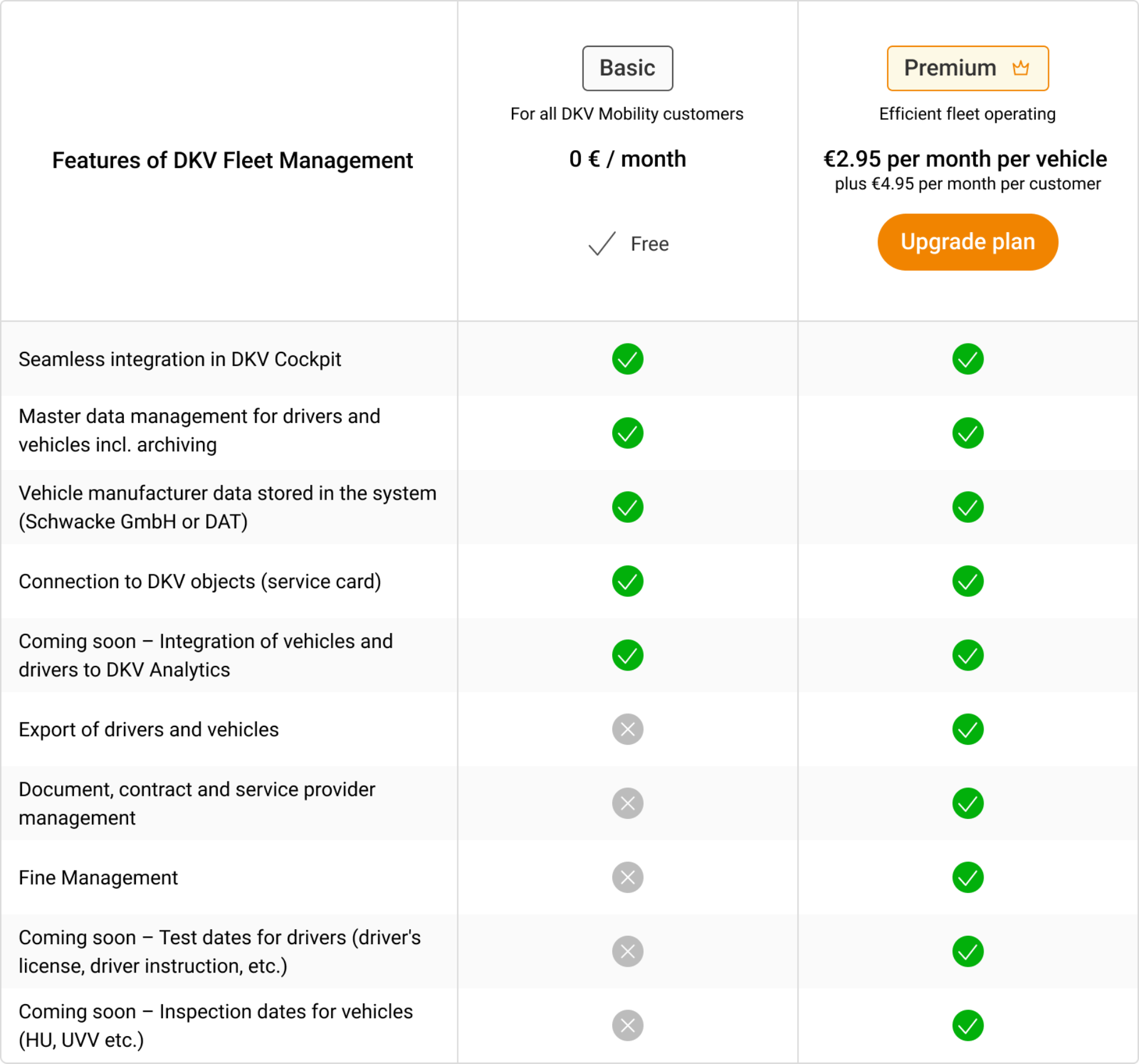Click 'Connection to DKV objects (service card)' label
The height and width of the screenshot is (1064, 1139).
click(x=200, y=582)
